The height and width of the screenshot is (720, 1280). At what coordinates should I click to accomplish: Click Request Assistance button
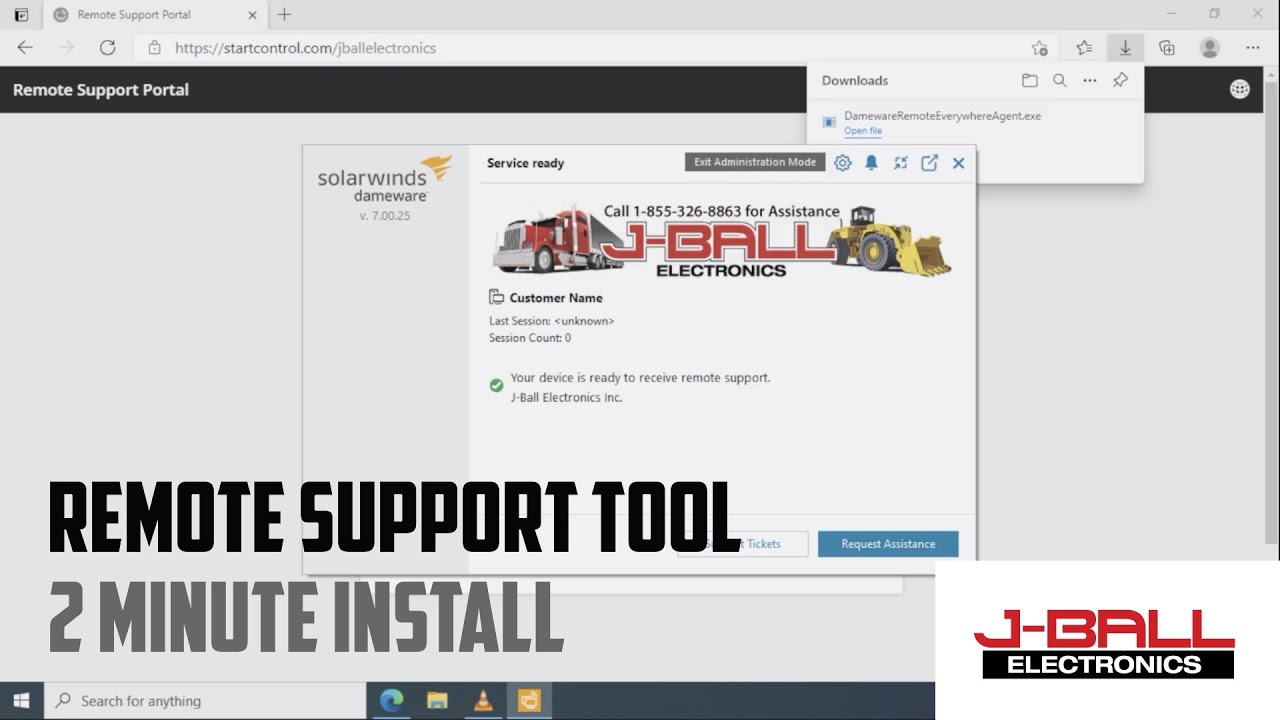[888, 544]
